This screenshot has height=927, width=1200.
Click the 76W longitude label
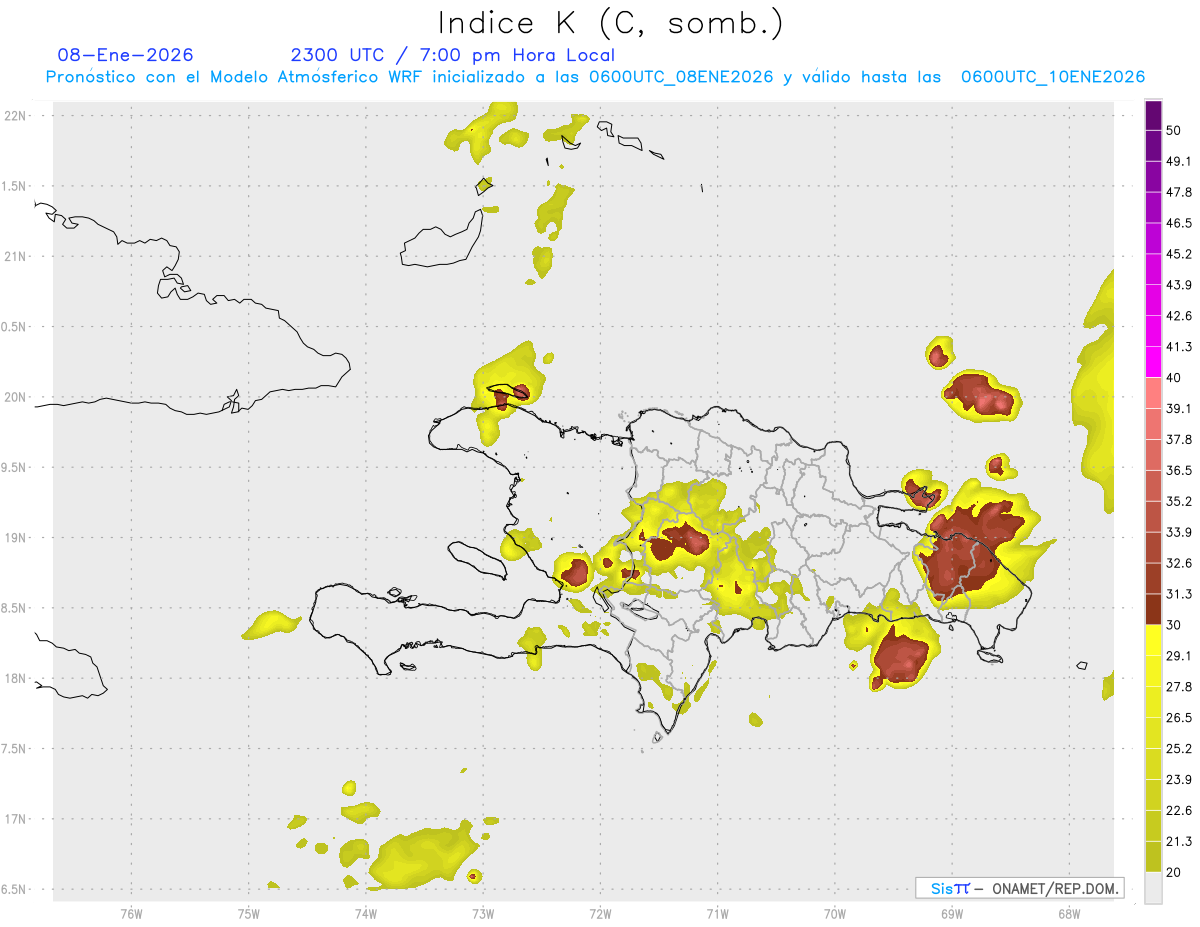pyautogui.click(x=131, y=913)
